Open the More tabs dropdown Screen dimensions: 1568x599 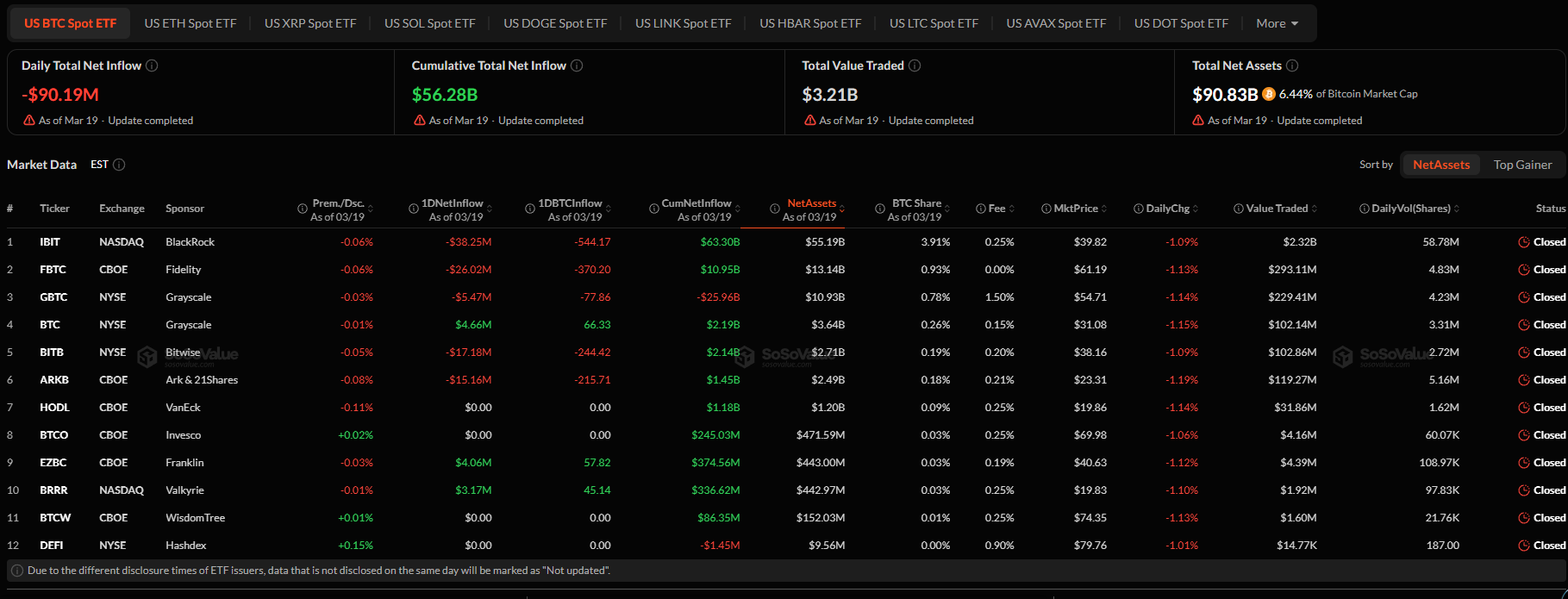point(1277,23)
